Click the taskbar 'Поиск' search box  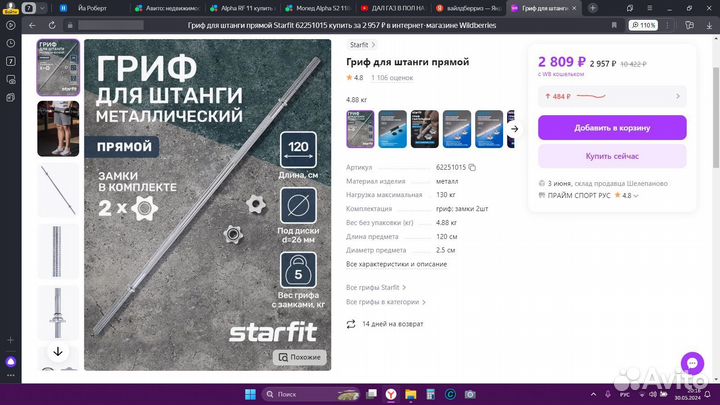311,394
